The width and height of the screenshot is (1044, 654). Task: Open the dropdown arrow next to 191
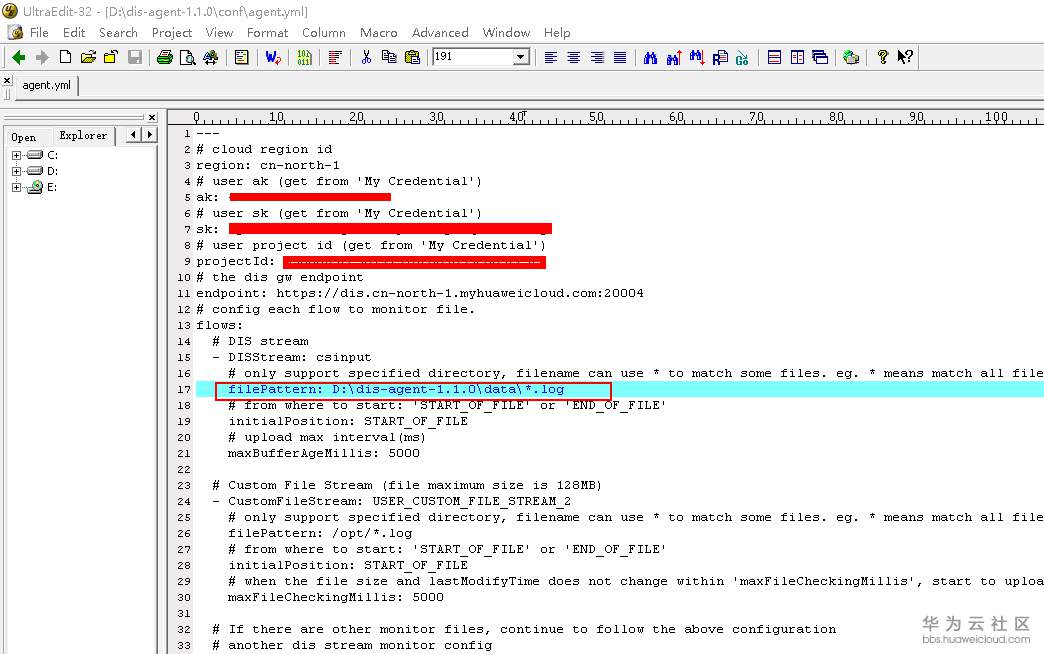point(522,57)
